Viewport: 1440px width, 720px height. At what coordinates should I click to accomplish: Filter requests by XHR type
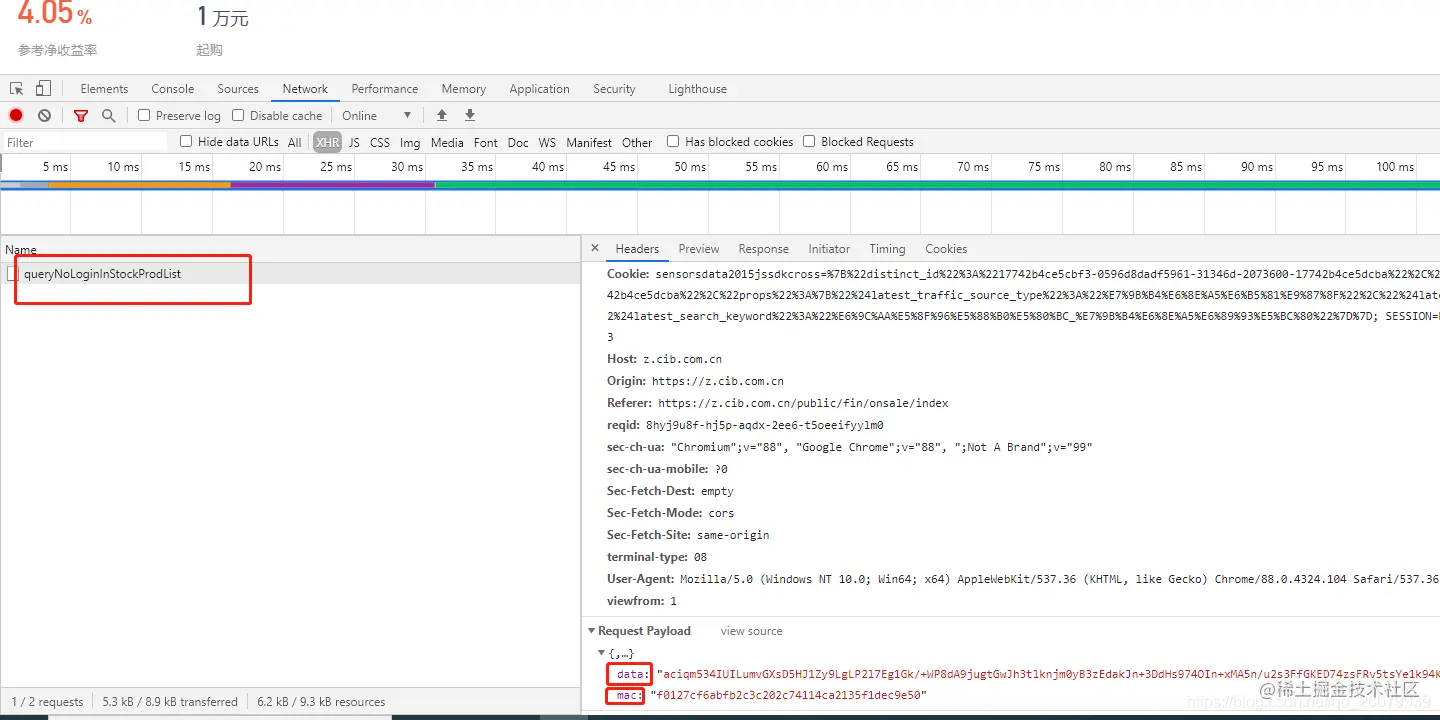328,142
